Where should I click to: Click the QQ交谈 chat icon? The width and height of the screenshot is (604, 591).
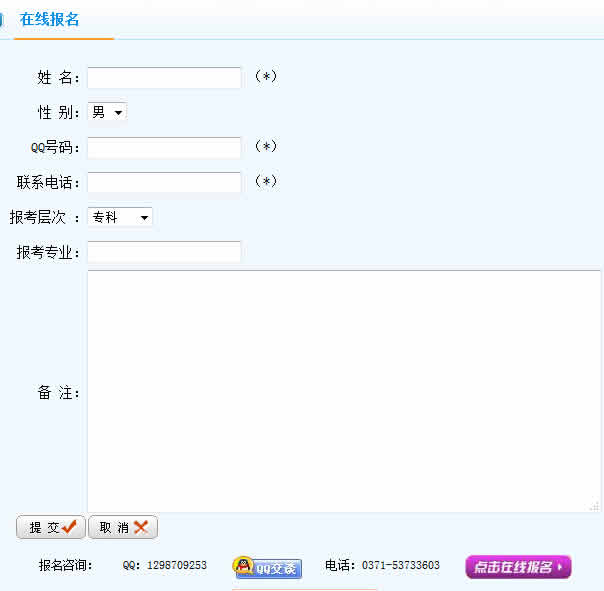[x=267, y=567]
